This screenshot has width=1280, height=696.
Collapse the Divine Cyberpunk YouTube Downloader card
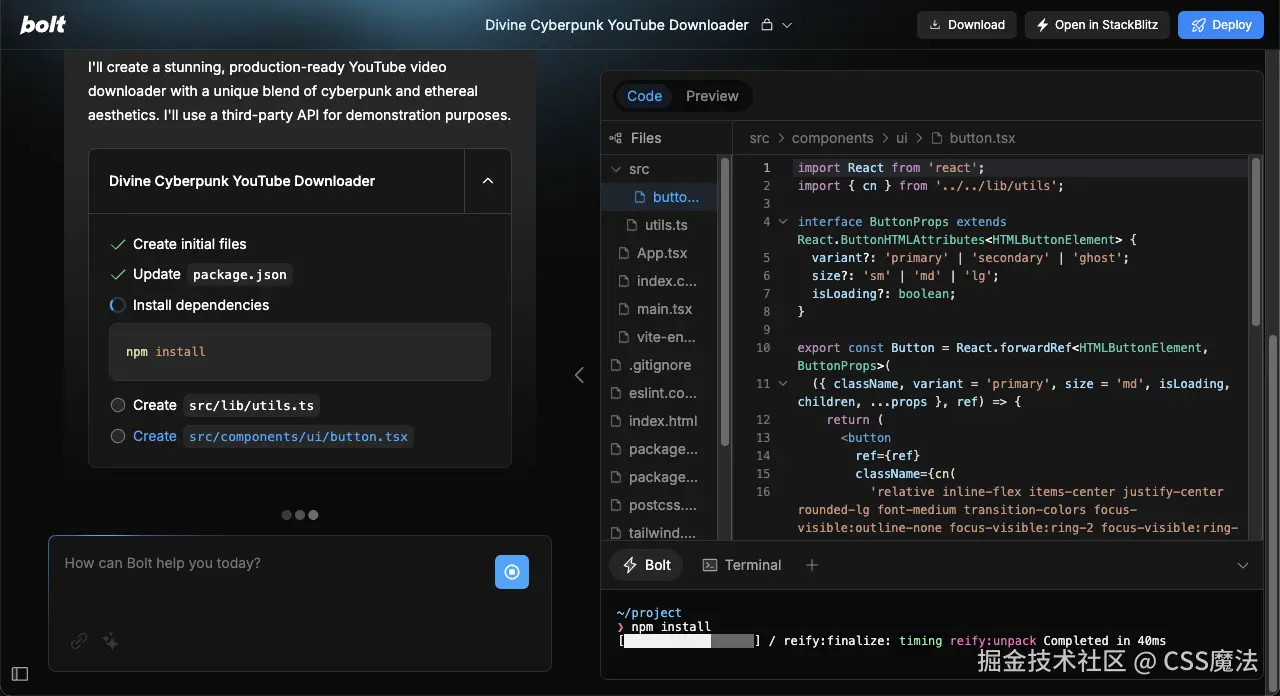pyautogui.click(x=488, y=181)
